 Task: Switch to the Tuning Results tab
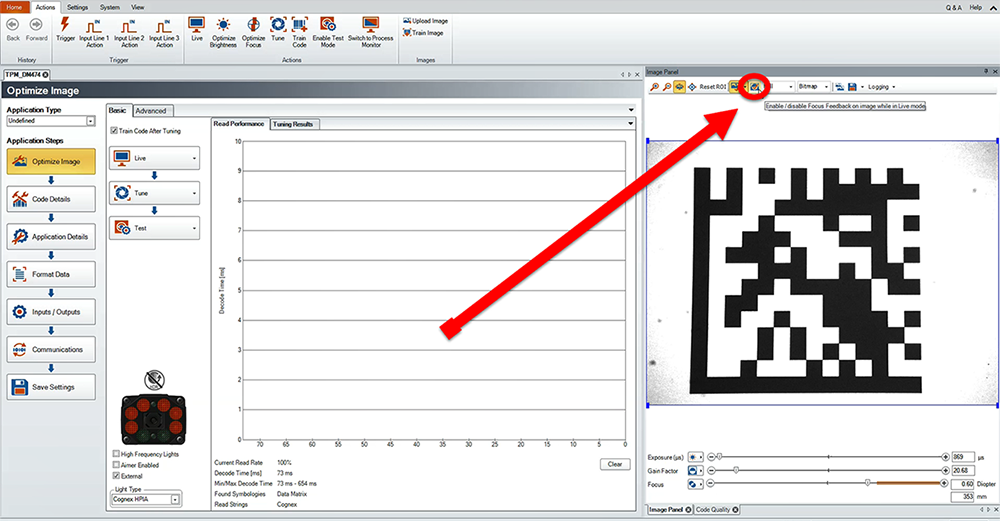pyautogui.click(x=294, y=124)
